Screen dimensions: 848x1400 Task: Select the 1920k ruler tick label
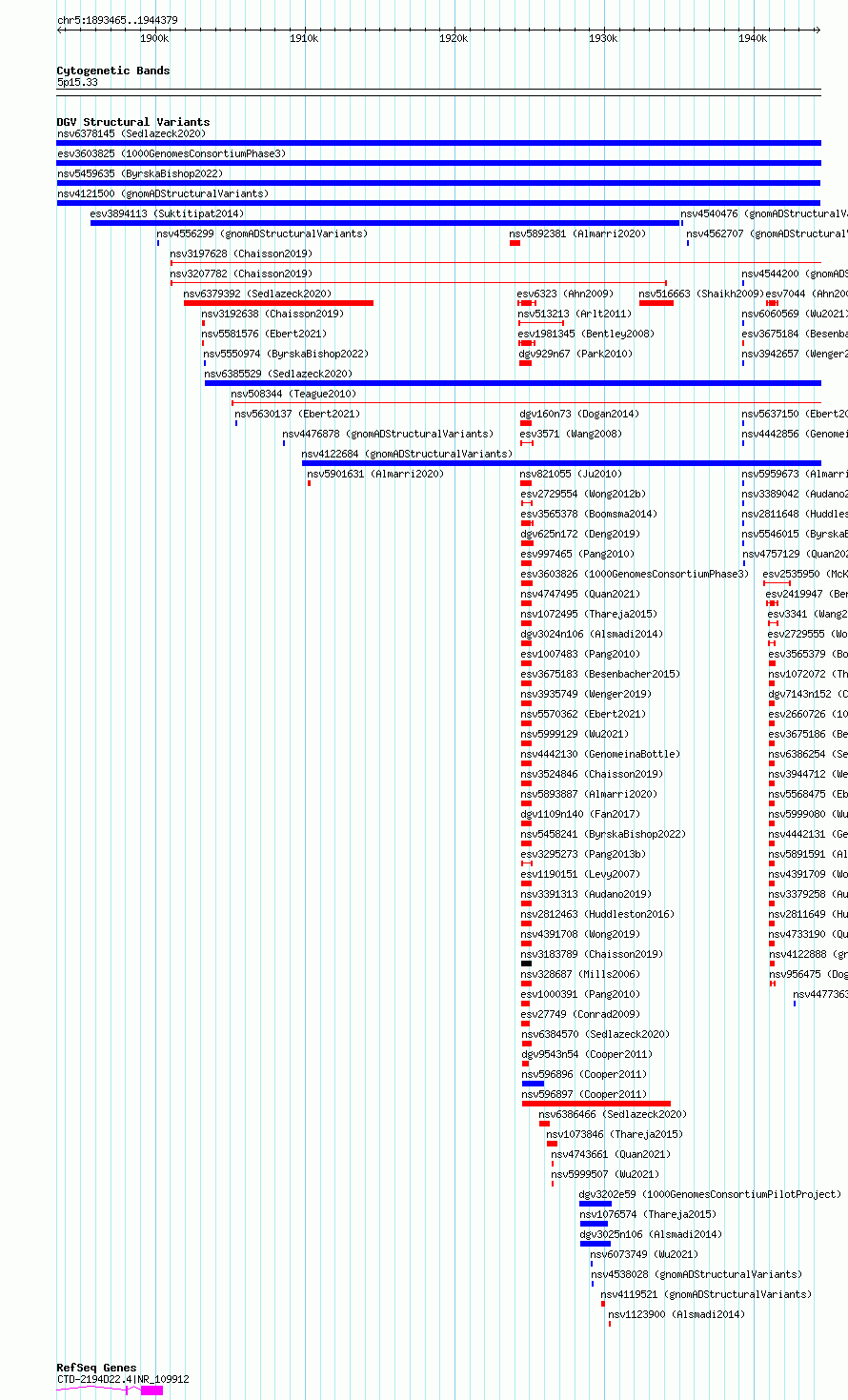tap(454, 38)
